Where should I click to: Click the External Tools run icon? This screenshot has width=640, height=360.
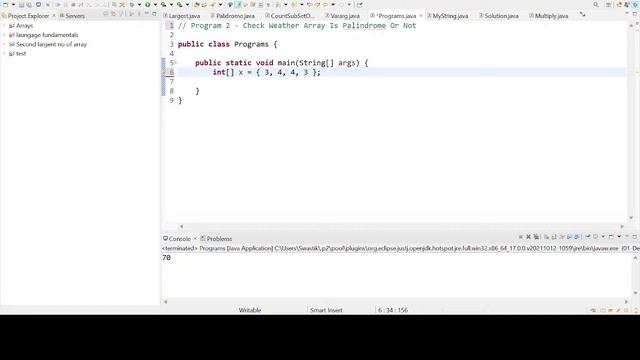[x=180, y=4]
